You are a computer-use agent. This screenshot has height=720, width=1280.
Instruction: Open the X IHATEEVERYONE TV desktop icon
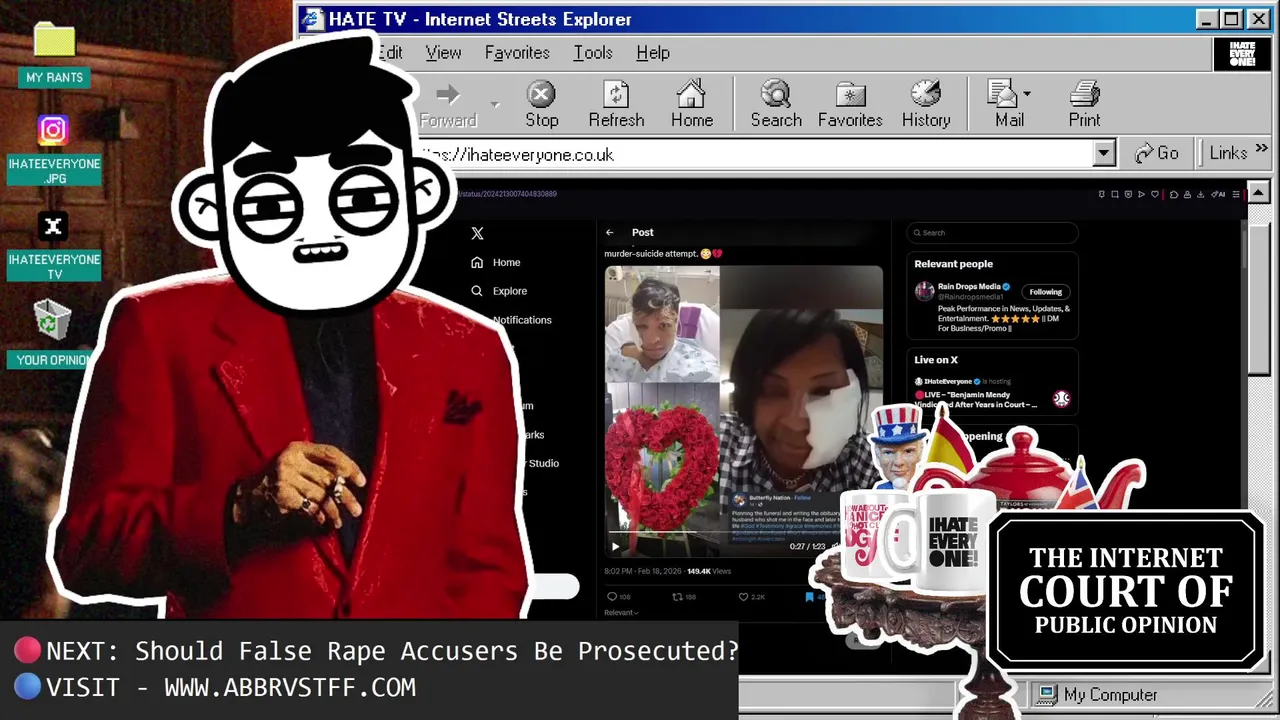pyautogui.click(x=54, y=246)
